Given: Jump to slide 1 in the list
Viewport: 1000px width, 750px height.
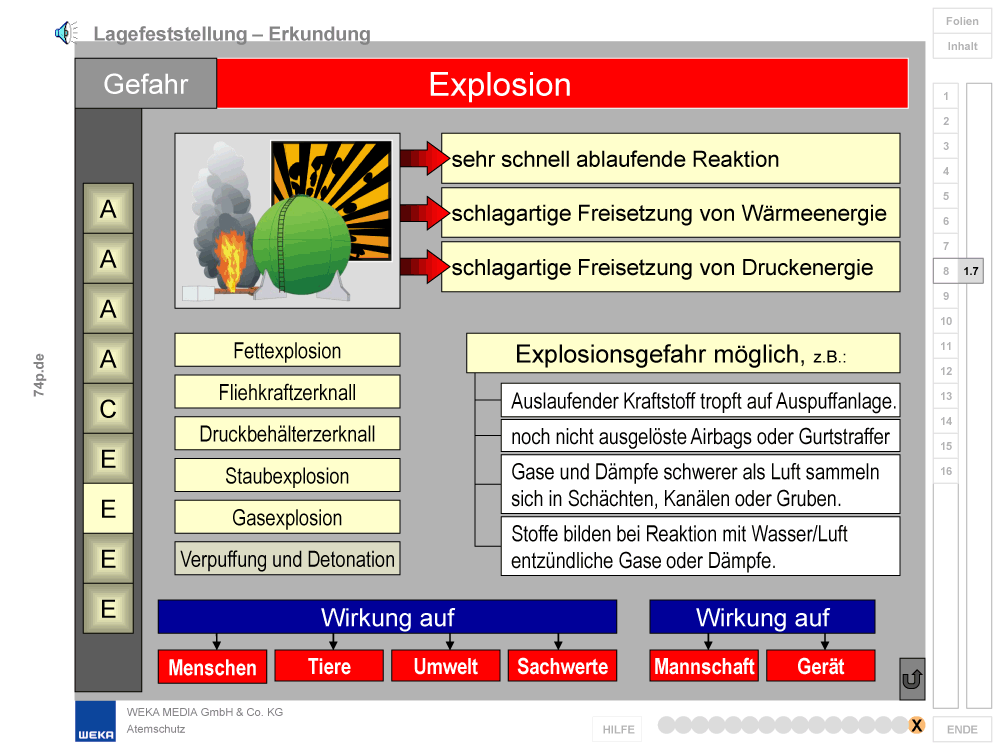Looking at the screenshot, I should click(946, 96).
